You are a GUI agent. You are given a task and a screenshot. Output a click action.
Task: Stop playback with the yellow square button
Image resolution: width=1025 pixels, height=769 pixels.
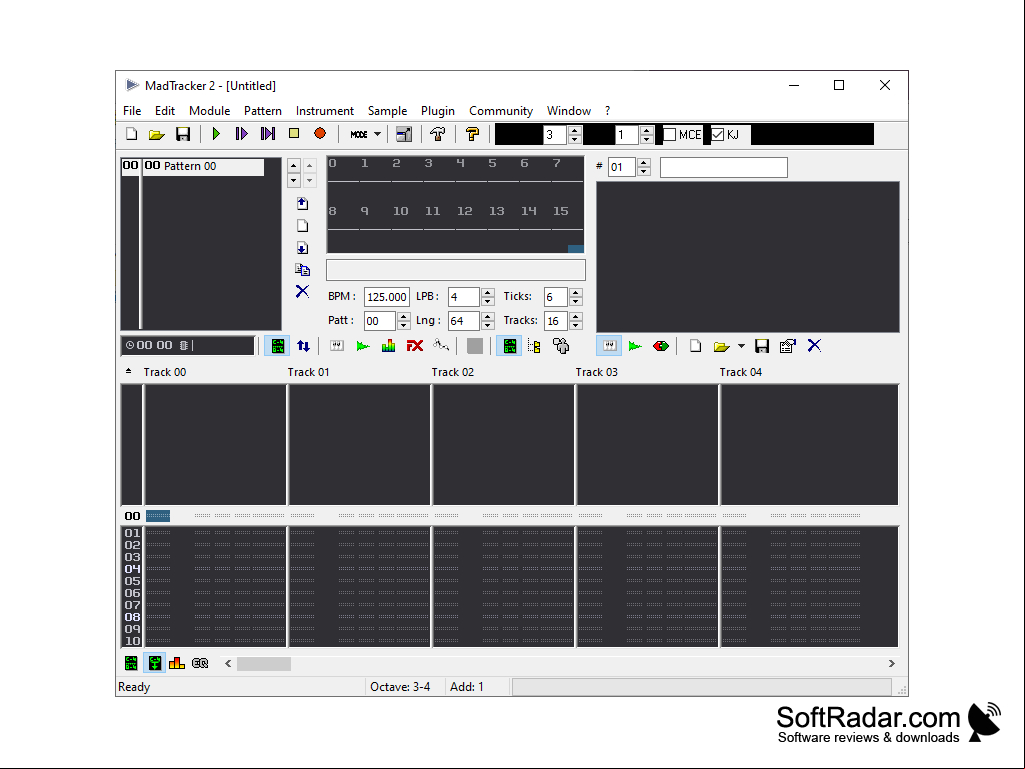point(294,133)
